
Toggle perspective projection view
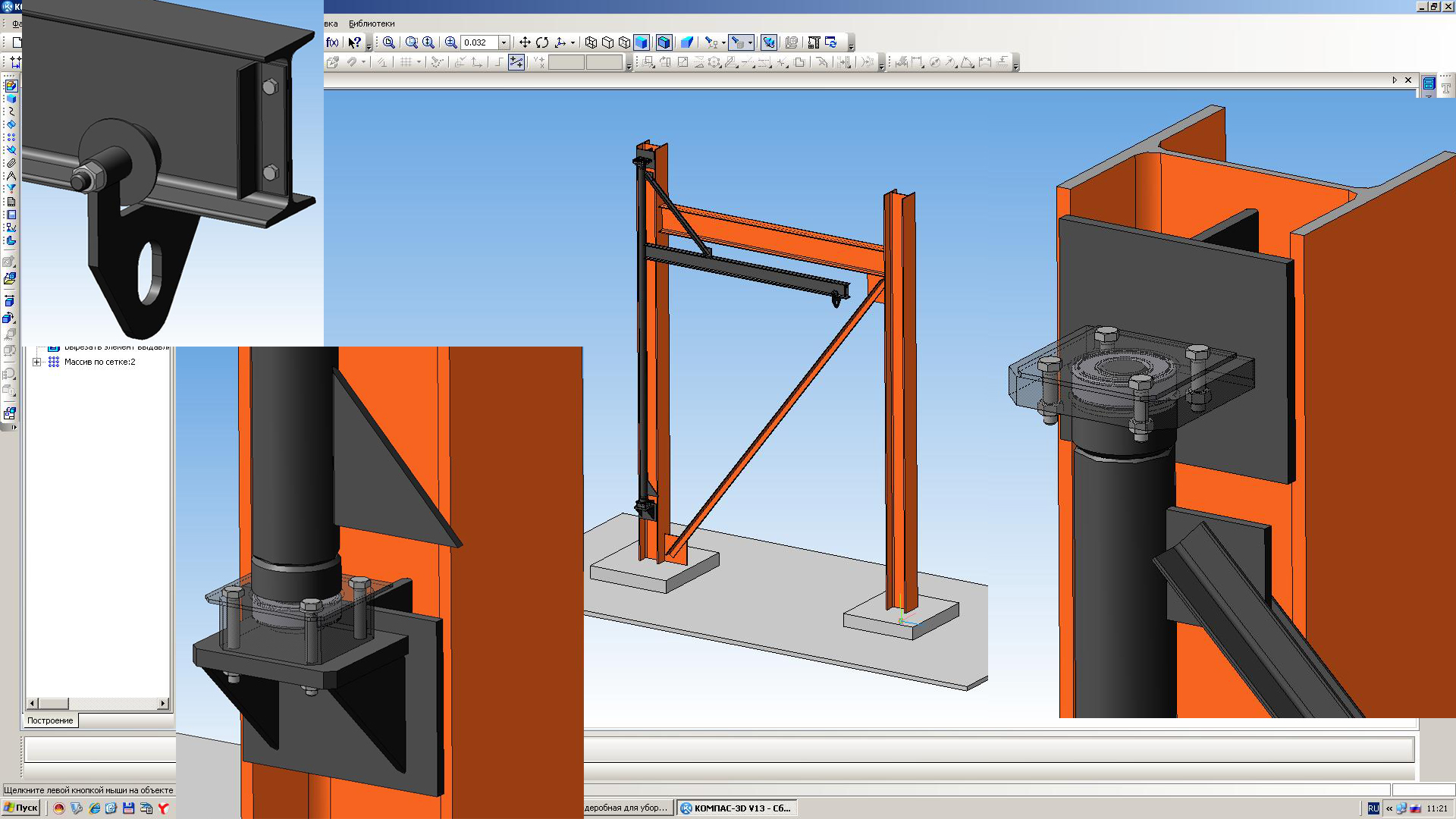(x=686, y=42)
